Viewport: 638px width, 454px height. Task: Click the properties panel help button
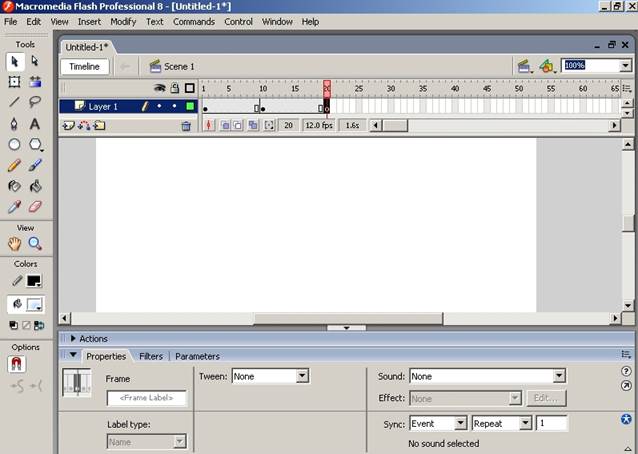(627, 371)
